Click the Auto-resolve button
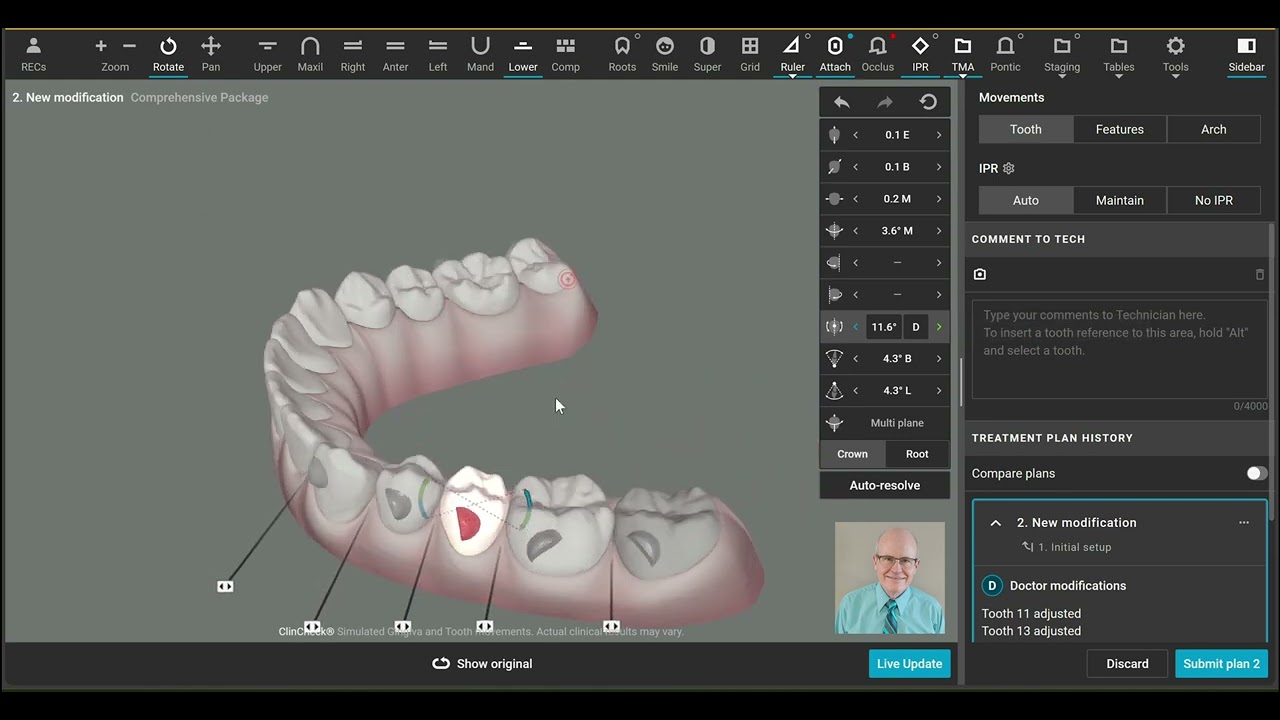Viewport: 1280px width, 720px height. tap(885, 486)
